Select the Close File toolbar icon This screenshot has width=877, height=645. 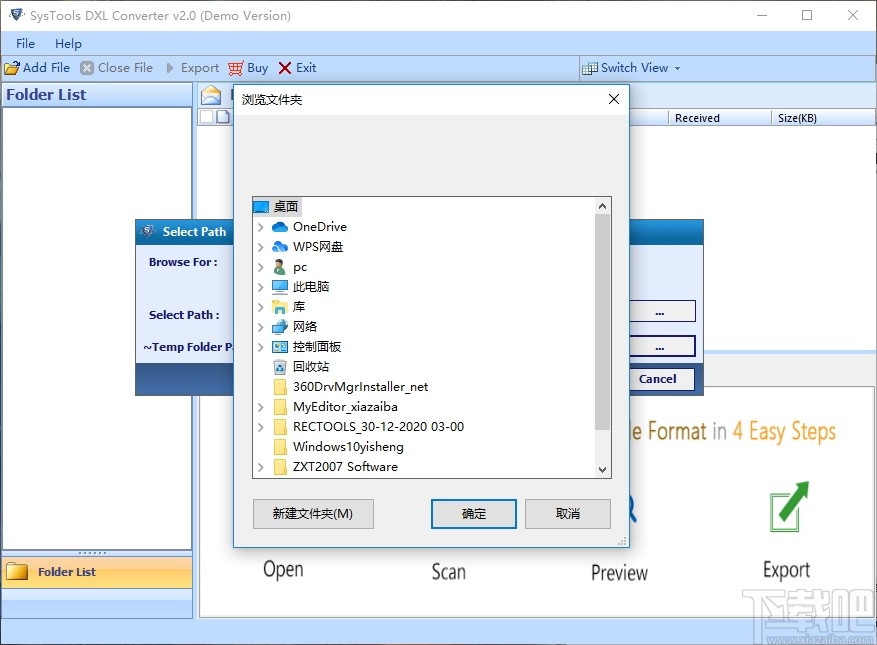coord(86,68)
